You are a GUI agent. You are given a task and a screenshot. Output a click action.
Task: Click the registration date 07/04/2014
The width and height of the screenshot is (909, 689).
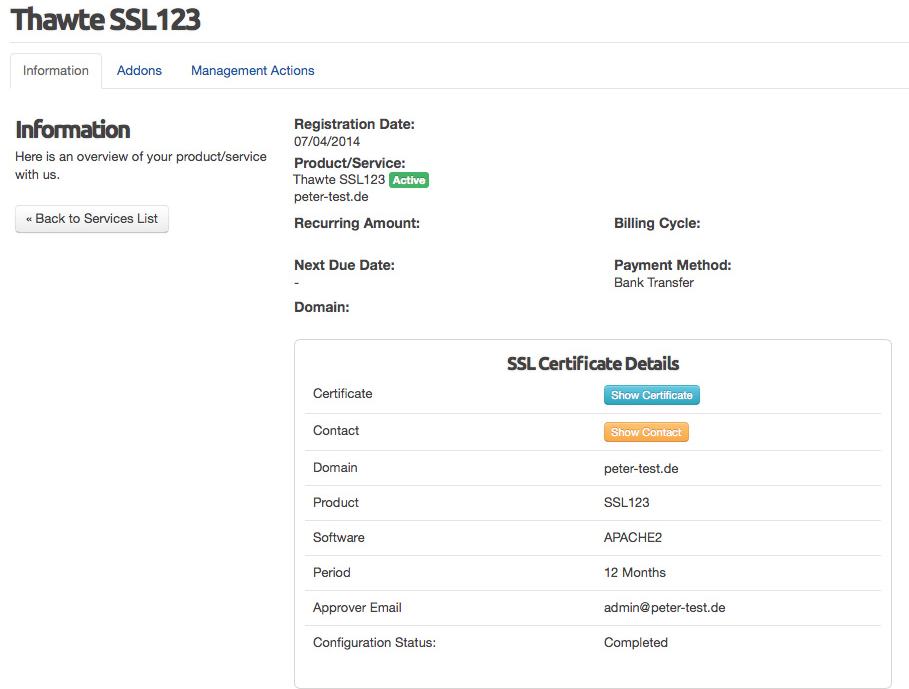point(327,141)
